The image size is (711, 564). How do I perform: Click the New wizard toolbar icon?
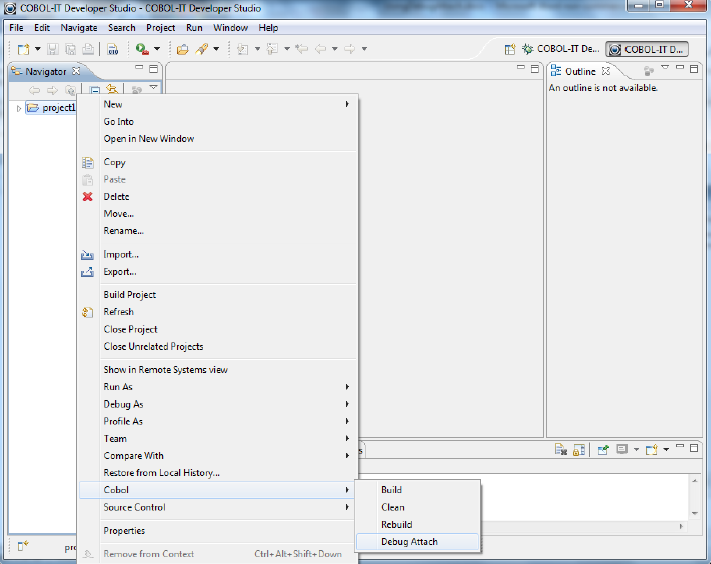24,49
